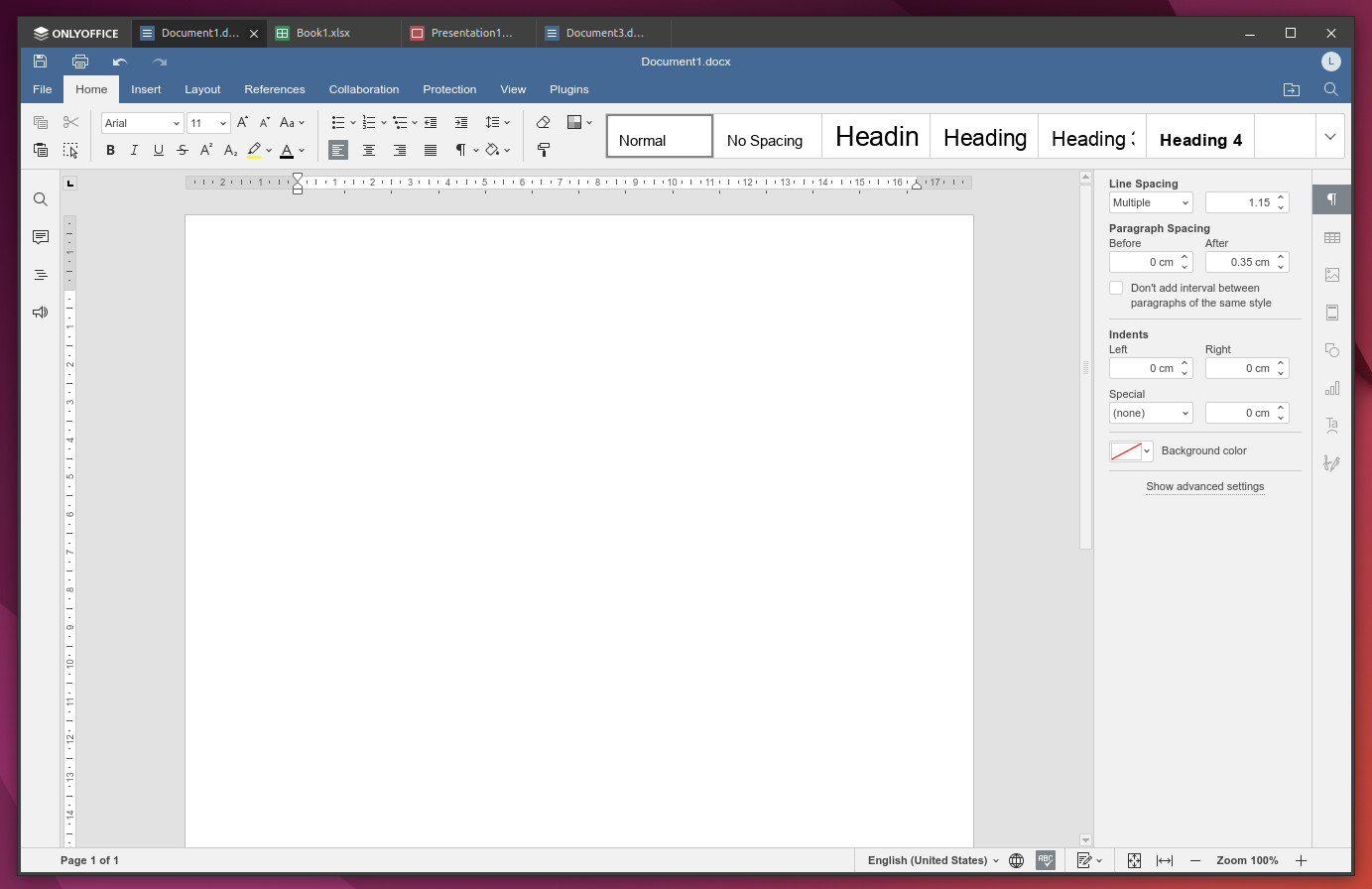Toggle Justified paragraph alignment

tap(431, 150)
